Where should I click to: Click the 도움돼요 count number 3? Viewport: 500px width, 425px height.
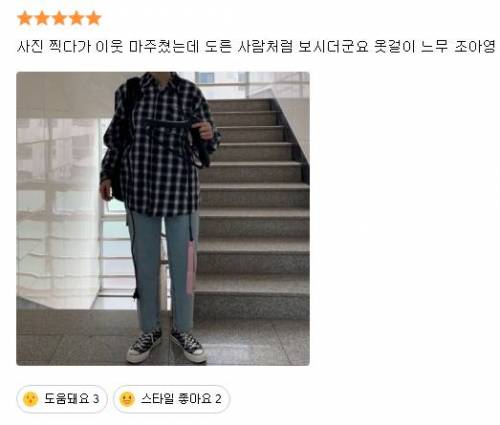(x=96, y=399)
